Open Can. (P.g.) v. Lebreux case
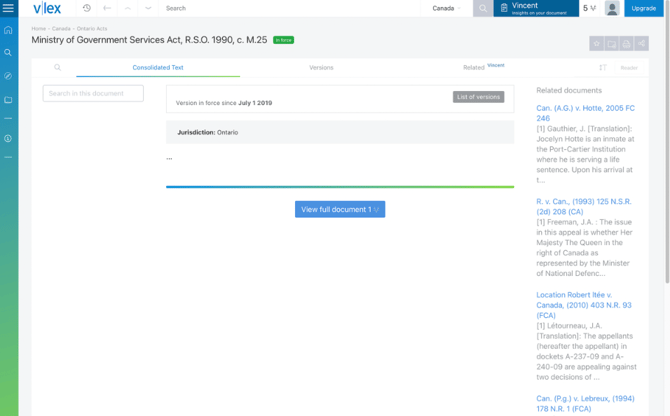 (585, 404)
